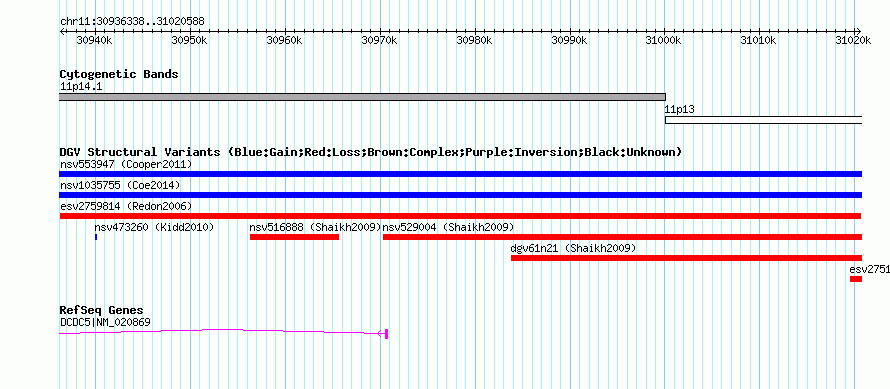Click the small nsv473260 blue marker

(96, 237)
